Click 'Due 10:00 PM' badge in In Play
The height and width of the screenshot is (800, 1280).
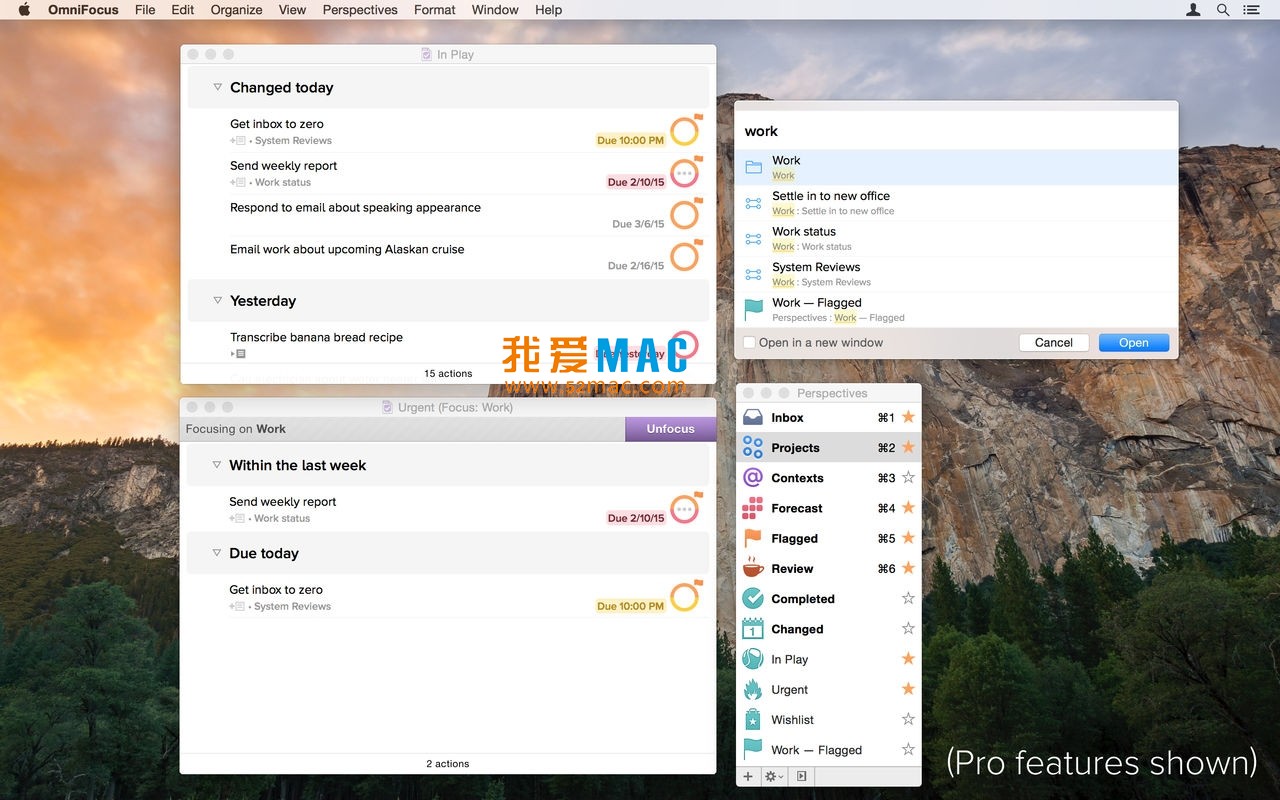(x=631, y=141)
